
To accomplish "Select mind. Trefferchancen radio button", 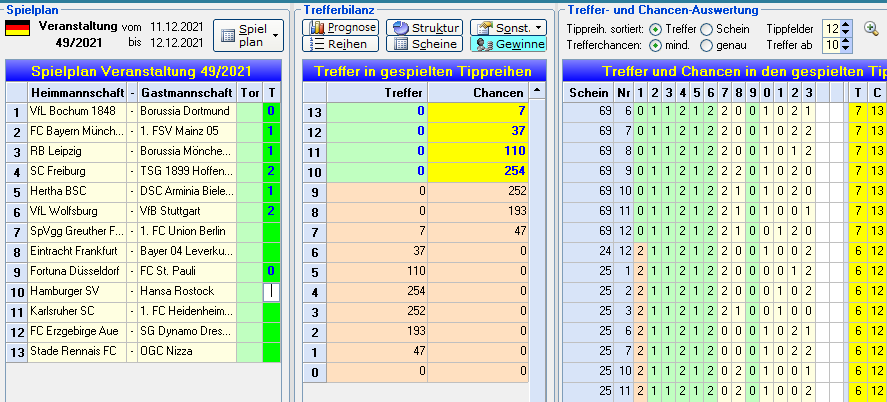I will pos(655,45).
